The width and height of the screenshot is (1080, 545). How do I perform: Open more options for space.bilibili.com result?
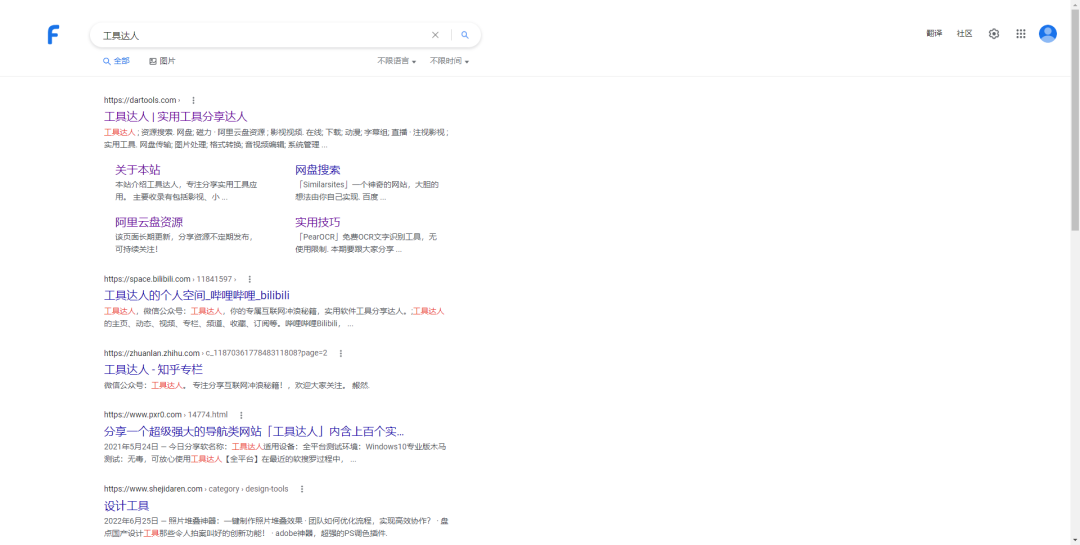249,280
